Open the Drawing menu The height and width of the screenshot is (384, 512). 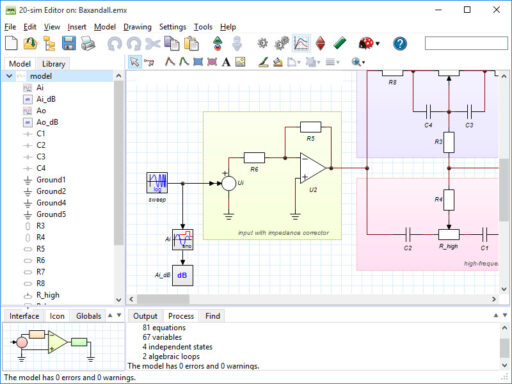click(137, 27)
